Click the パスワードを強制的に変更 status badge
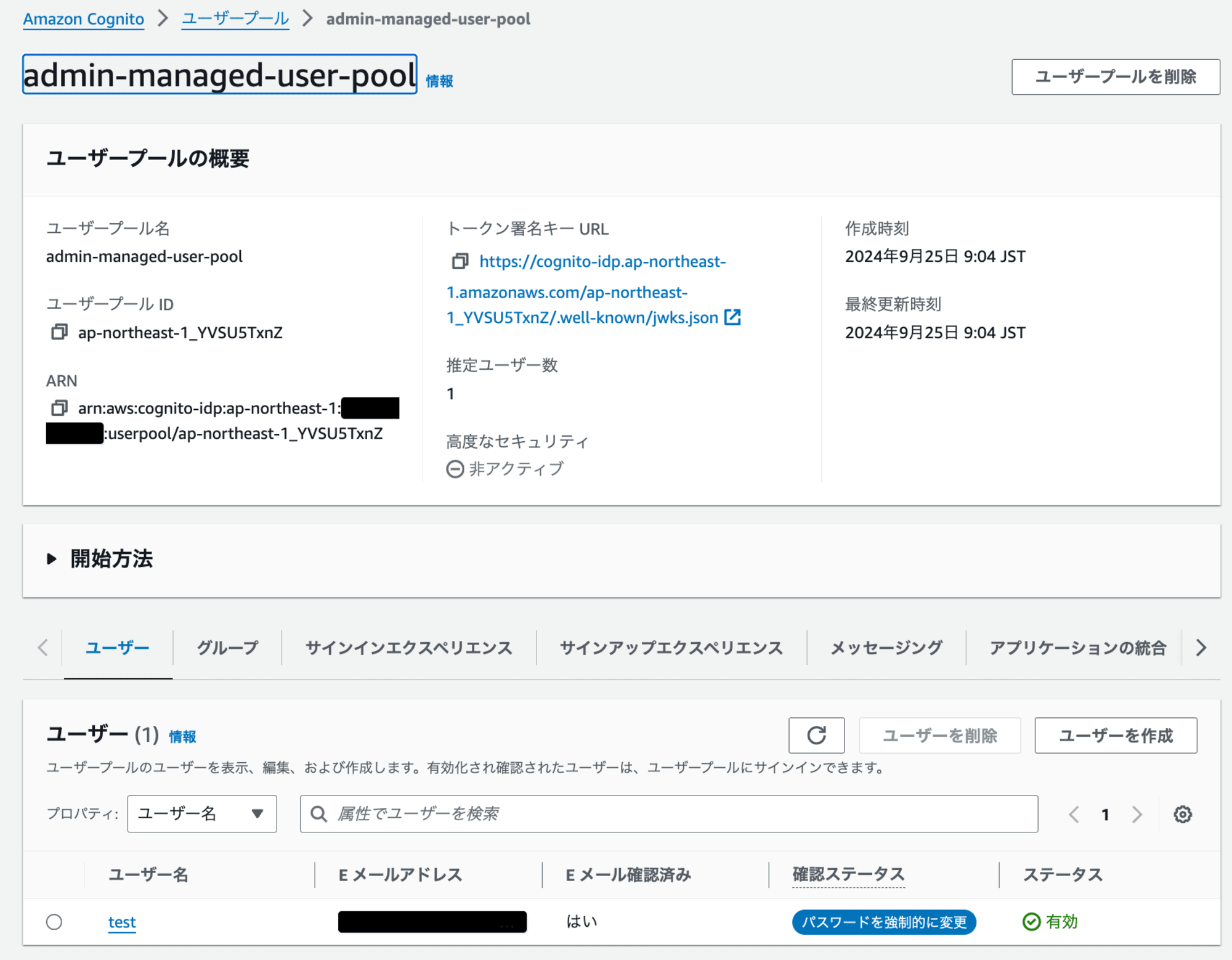 tap(884, 922)
